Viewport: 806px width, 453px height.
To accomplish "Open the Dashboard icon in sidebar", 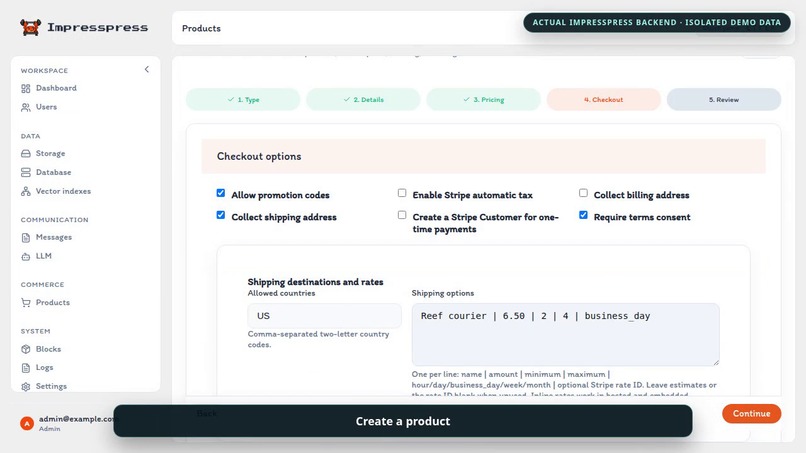I will coord(26,88).
